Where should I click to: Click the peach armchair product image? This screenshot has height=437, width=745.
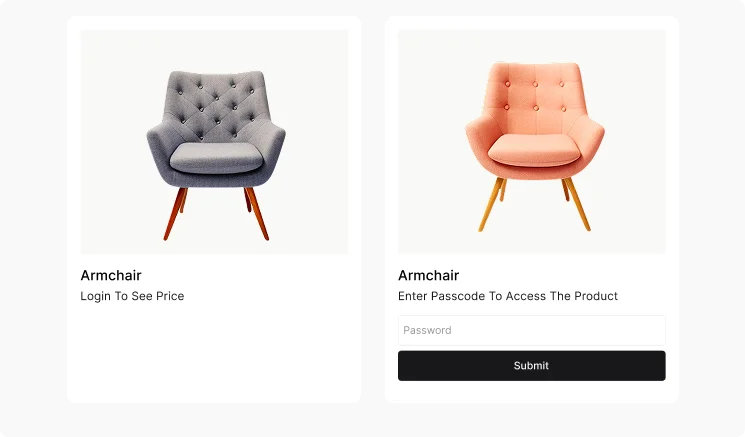coord(531,142)
